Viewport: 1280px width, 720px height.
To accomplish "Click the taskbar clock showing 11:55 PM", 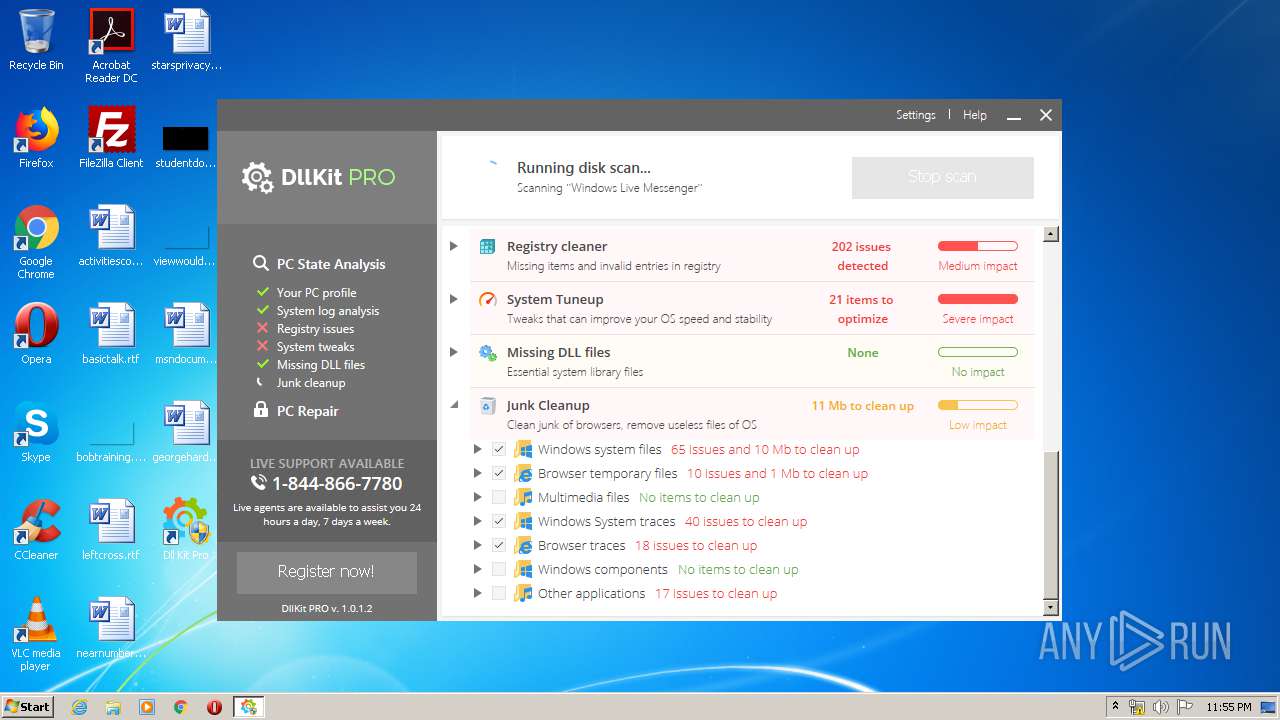I will point(1228,707).
